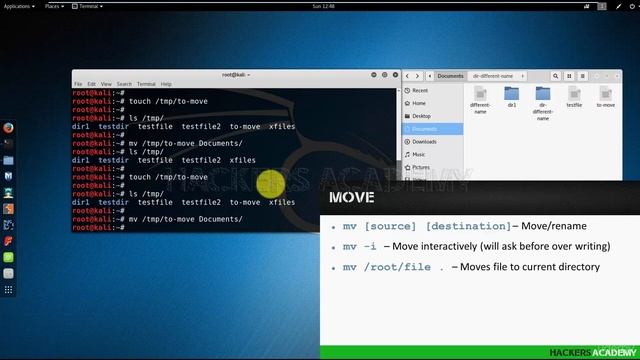Select the Documents path bar button
This screenshot has height=360, width=640.
pyautogui.click(x=450, y=76)
